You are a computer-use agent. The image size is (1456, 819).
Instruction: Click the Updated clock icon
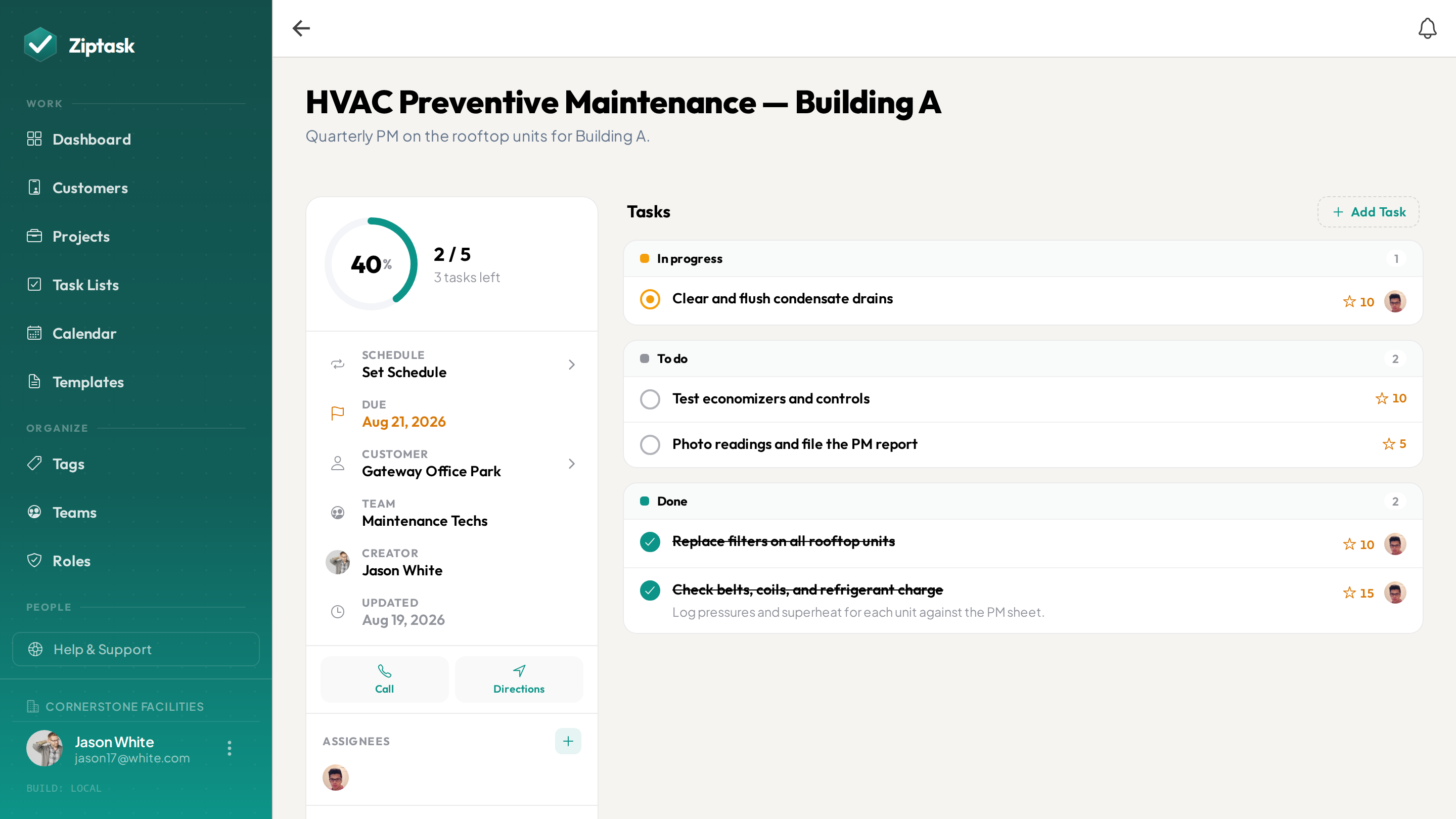(x=337, y=611)
